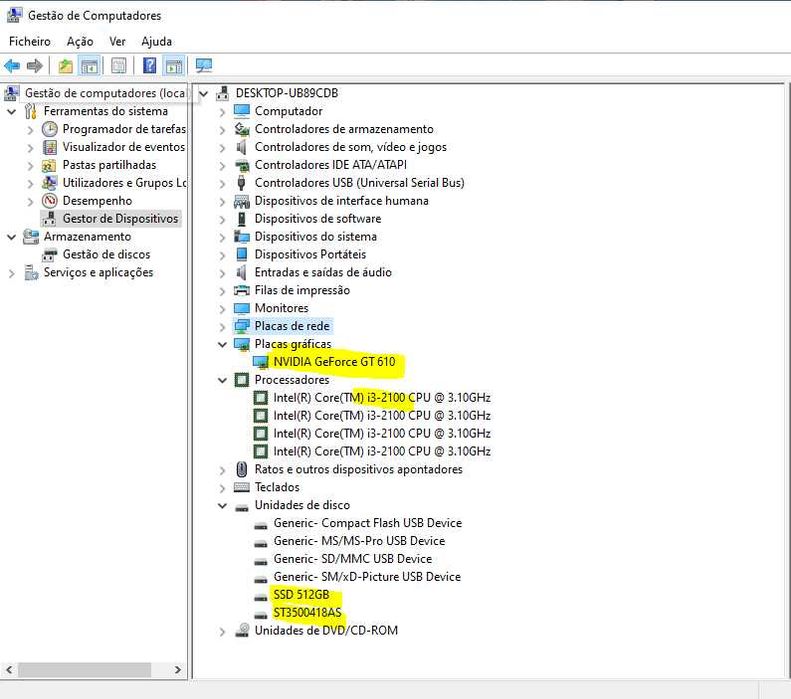Select Generic- MS/MS-Pro USB Device

(359, 541)
